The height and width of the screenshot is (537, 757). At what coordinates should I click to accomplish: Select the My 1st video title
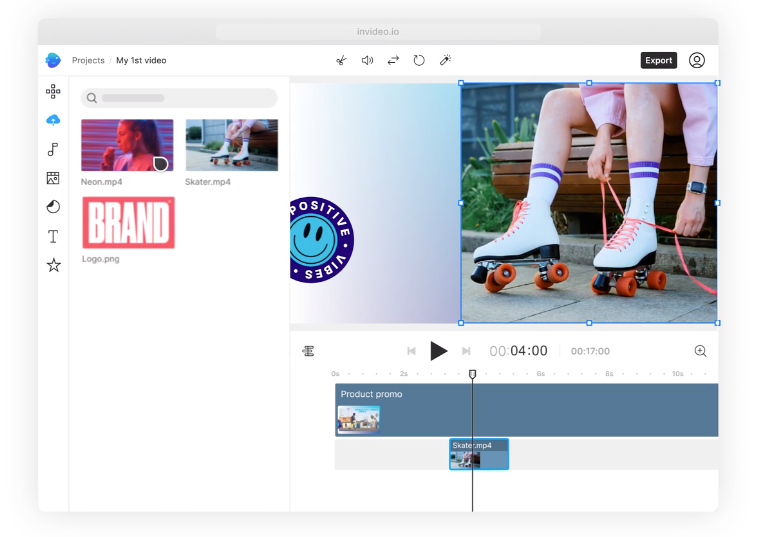point(141,60)
